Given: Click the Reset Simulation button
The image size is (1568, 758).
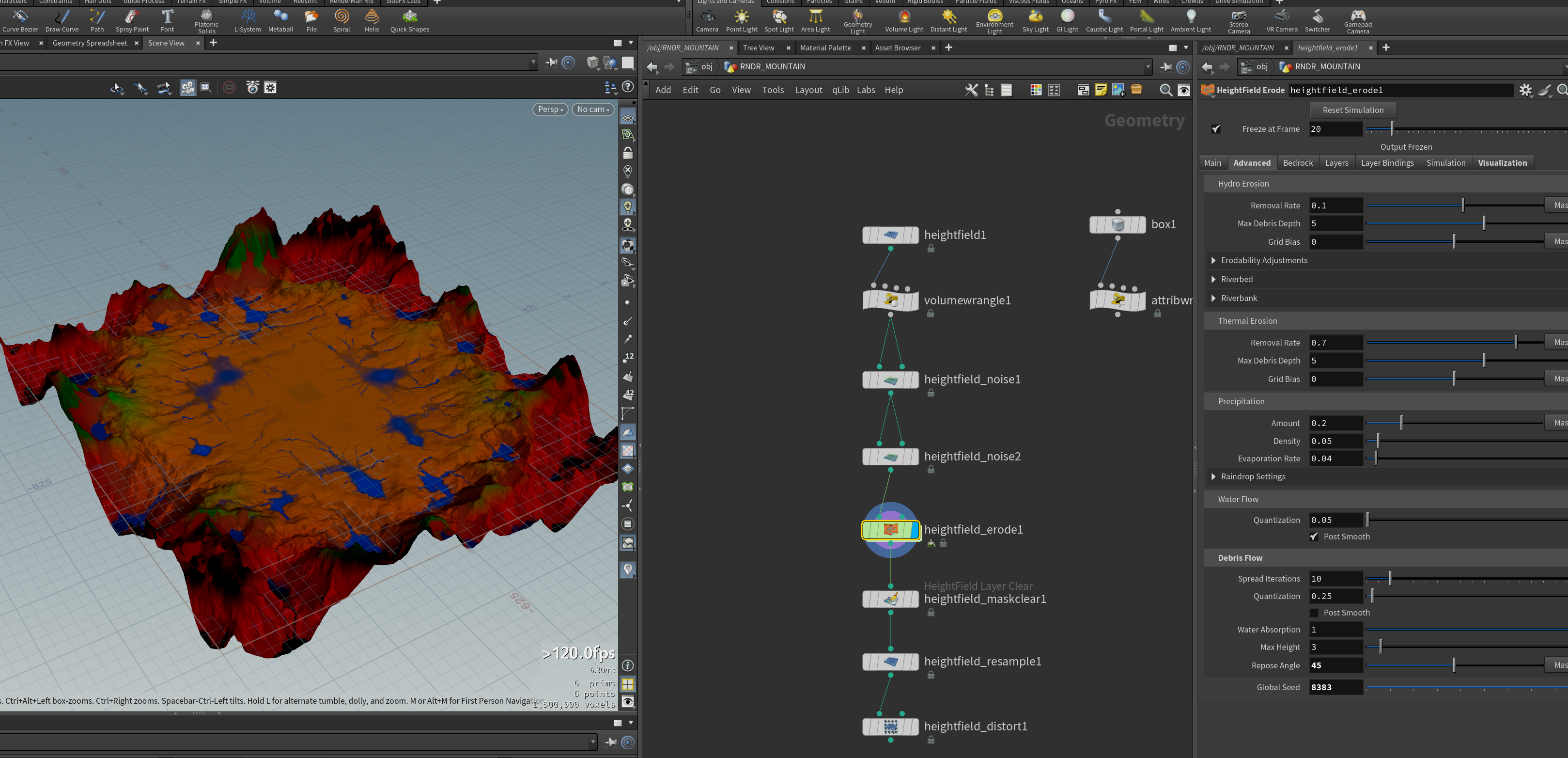Looking at the screenshot, I should (x=1352, y=110).
